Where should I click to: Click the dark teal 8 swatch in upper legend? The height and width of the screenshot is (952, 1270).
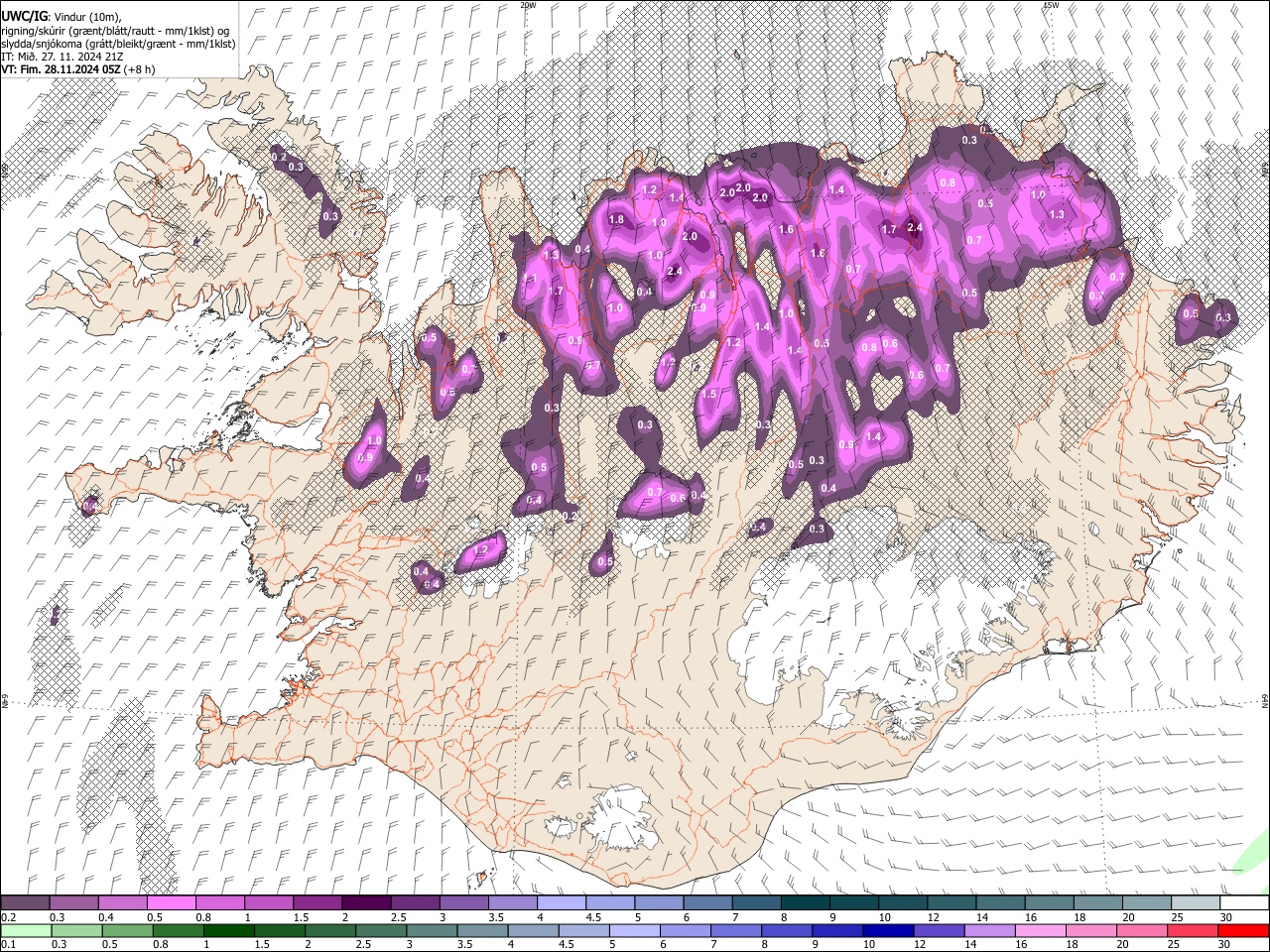[x=807, y=902]
